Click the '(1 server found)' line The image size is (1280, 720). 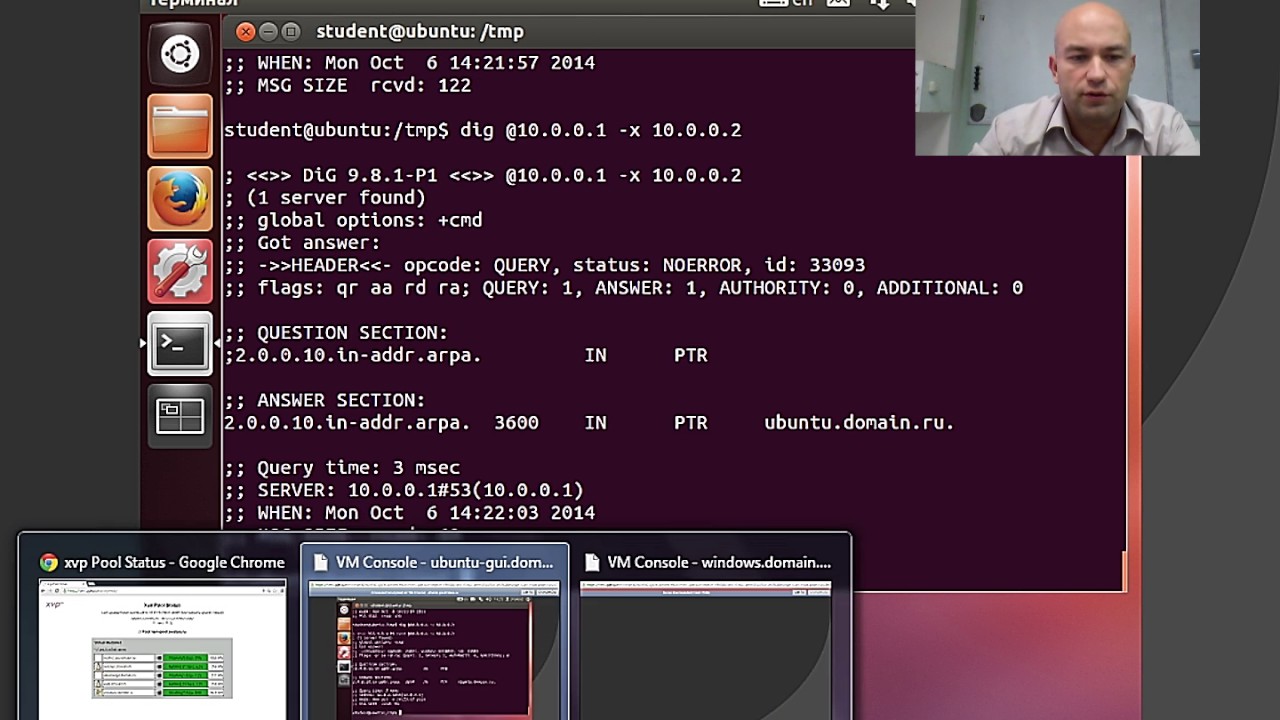[x=325, y=198]
